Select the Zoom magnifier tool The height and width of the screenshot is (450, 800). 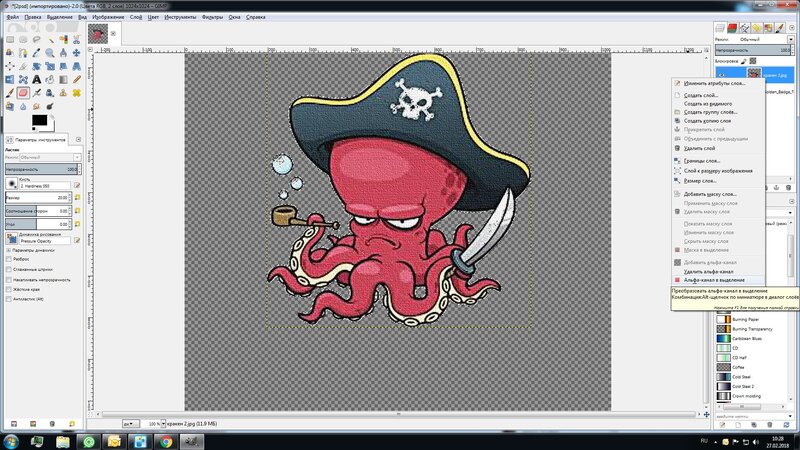click(x=50, y=53)
